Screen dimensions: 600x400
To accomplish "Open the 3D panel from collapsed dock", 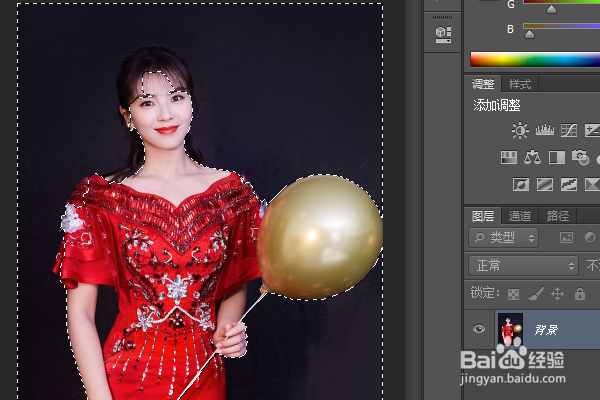I will (x=443, y=34).
